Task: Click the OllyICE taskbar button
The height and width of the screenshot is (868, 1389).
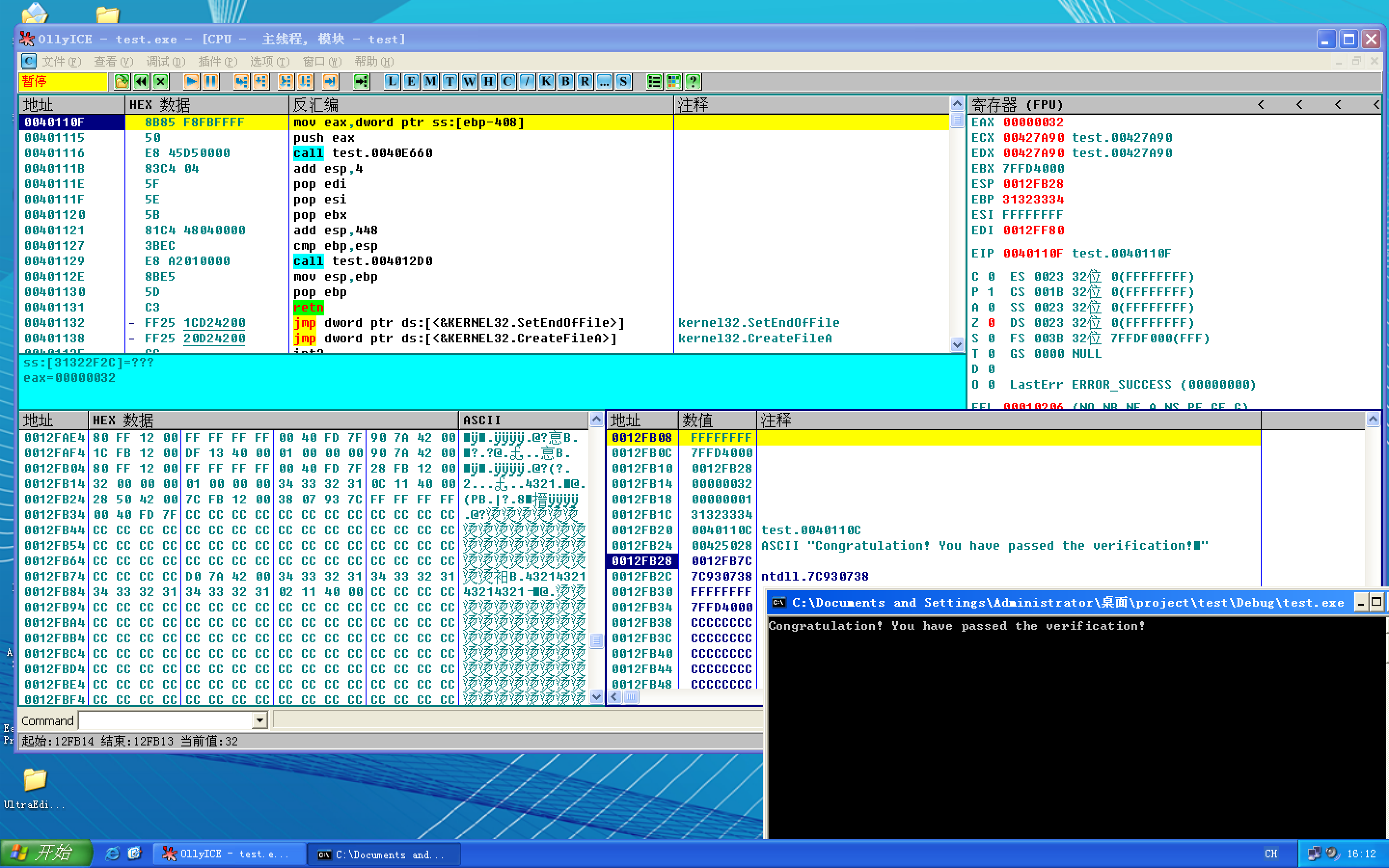Action: 229,854
